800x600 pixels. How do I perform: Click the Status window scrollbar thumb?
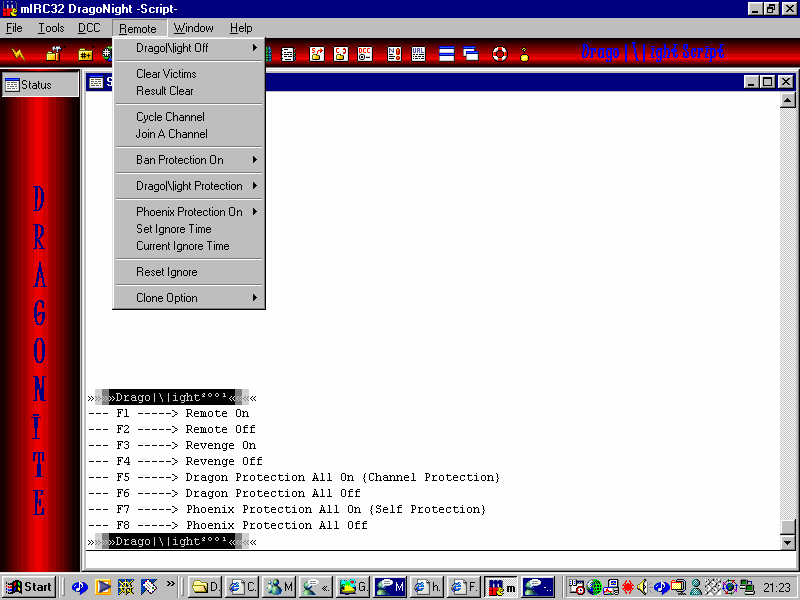tap(788, 527)
